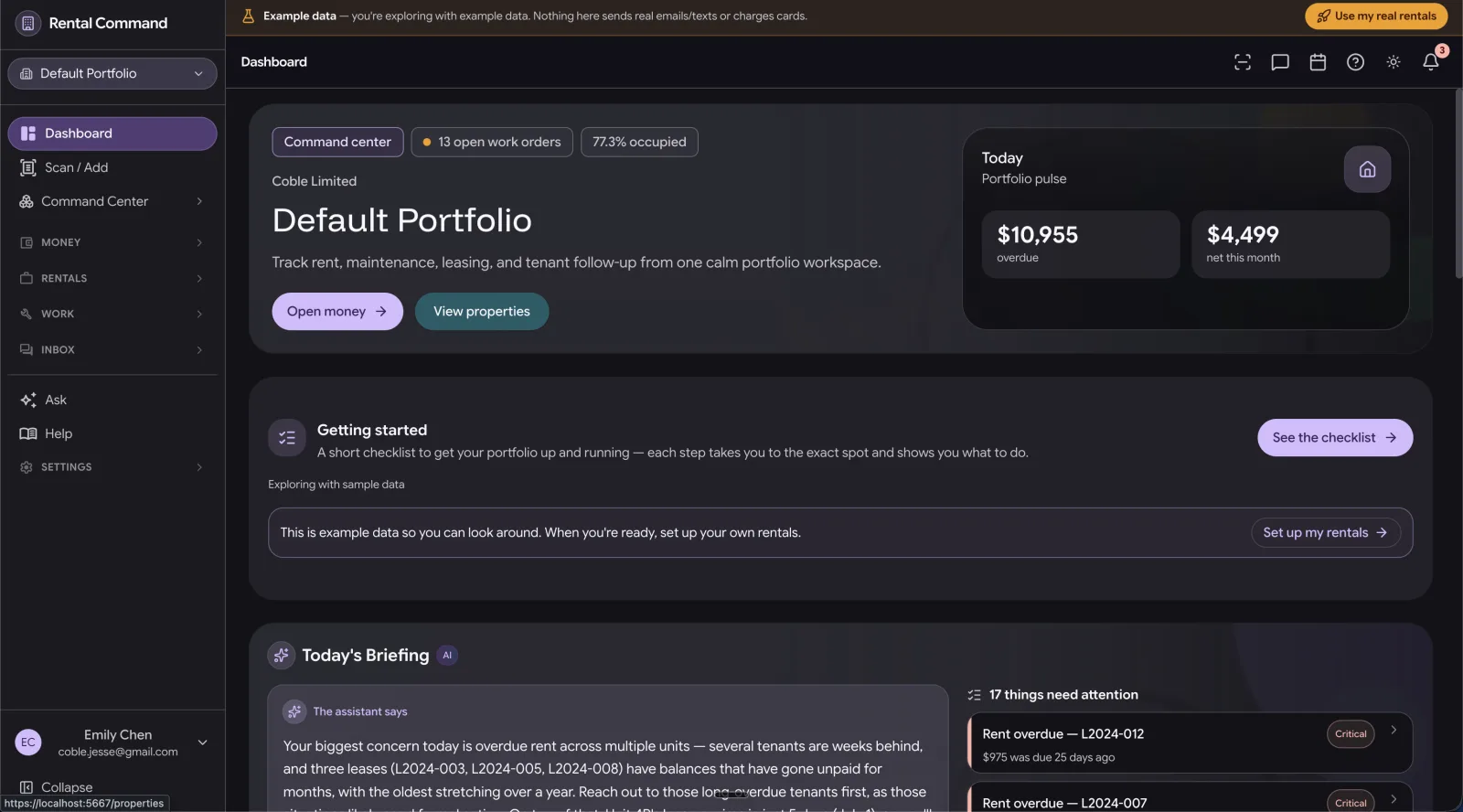Click the Coble Limited label
This screenshot has height=812, width=1463.
click(315, 181)
